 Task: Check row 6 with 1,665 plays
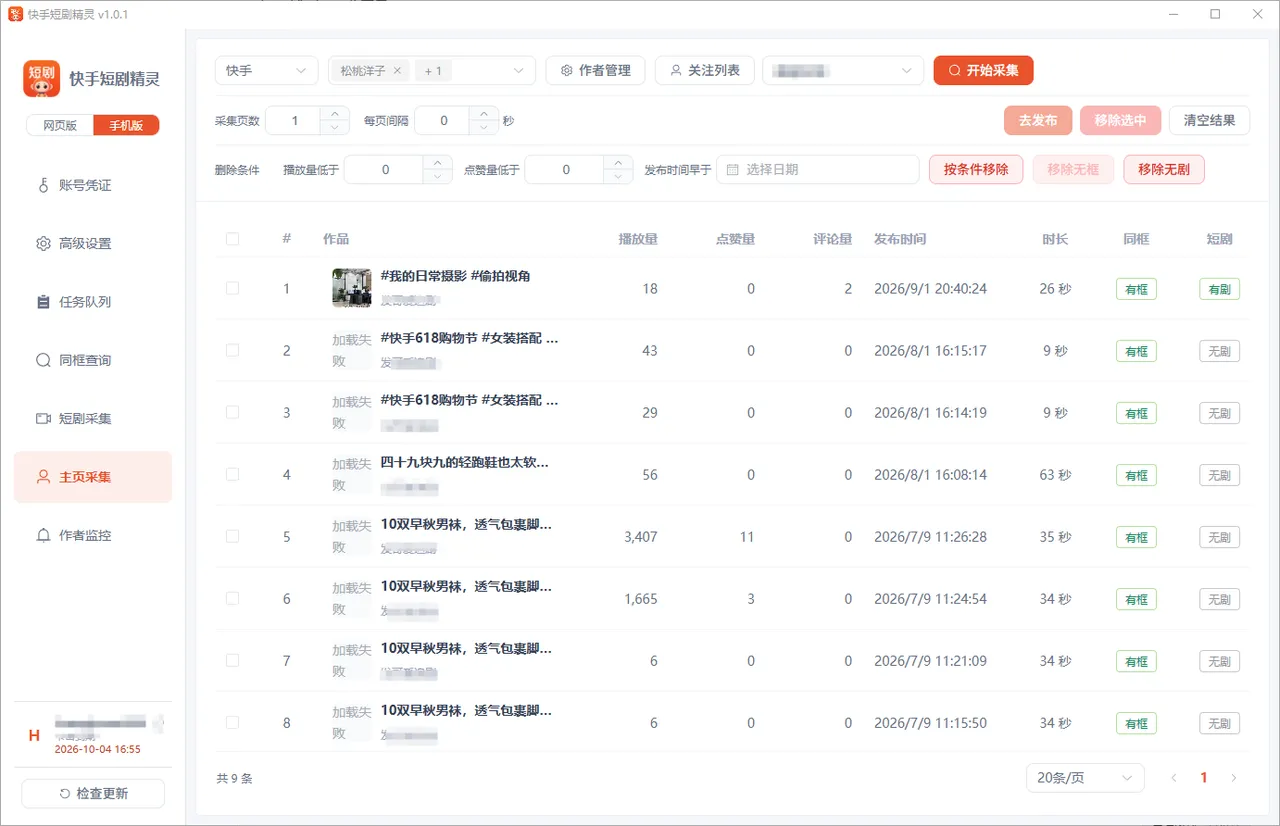(233, 598)
